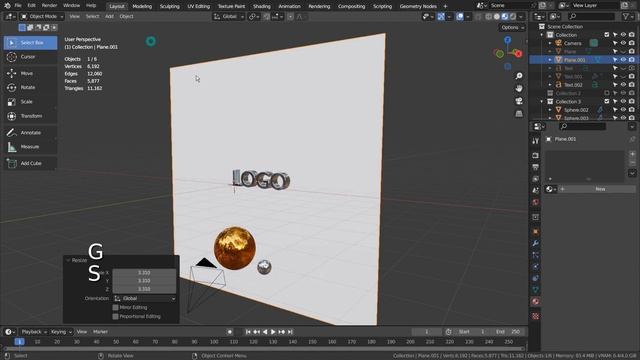Viewport: 640px width, 360px height.
Task: Expand the Camera object in outliner
Action: (550, 43)
